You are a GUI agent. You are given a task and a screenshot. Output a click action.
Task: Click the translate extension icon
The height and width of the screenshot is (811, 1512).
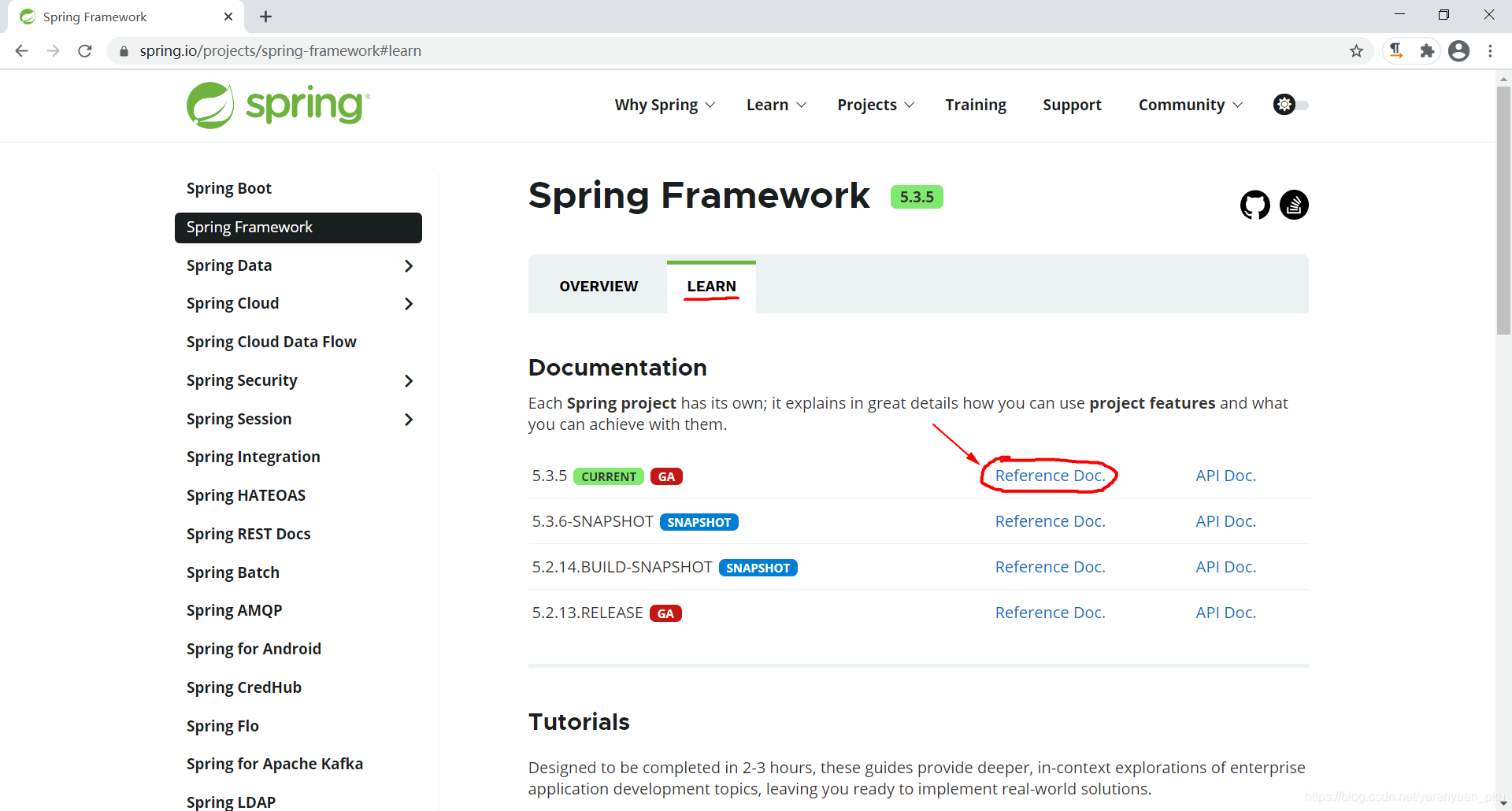point(1396,50)
